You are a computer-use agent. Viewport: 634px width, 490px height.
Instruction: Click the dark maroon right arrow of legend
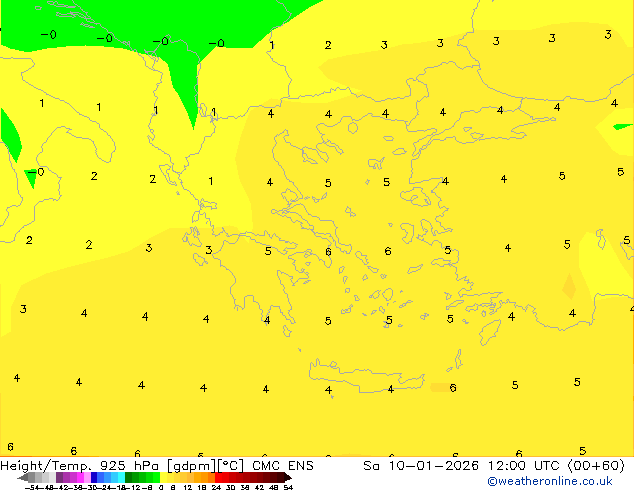[x=287, y=478]
